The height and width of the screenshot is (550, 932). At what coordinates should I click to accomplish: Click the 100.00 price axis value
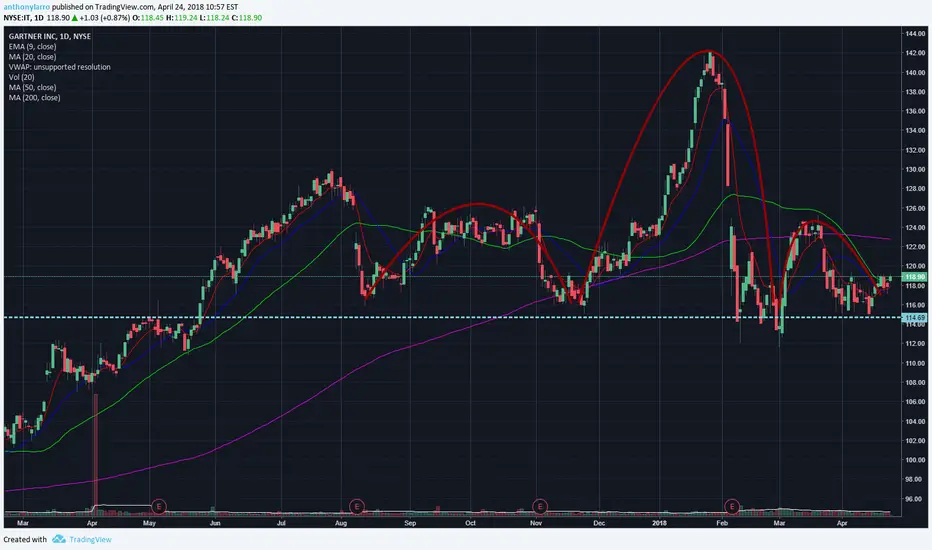915,460
